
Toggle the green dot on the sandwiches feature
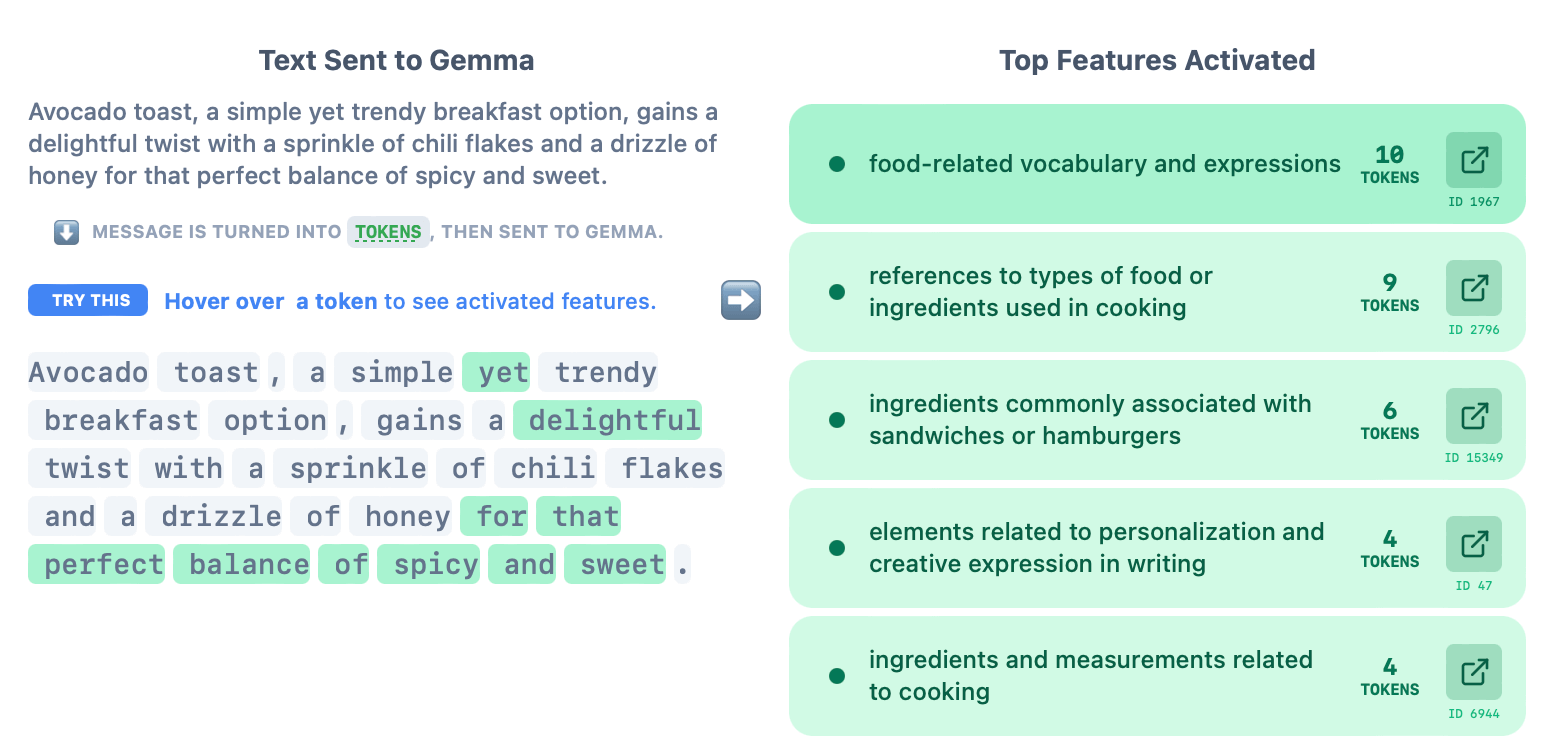837,420
